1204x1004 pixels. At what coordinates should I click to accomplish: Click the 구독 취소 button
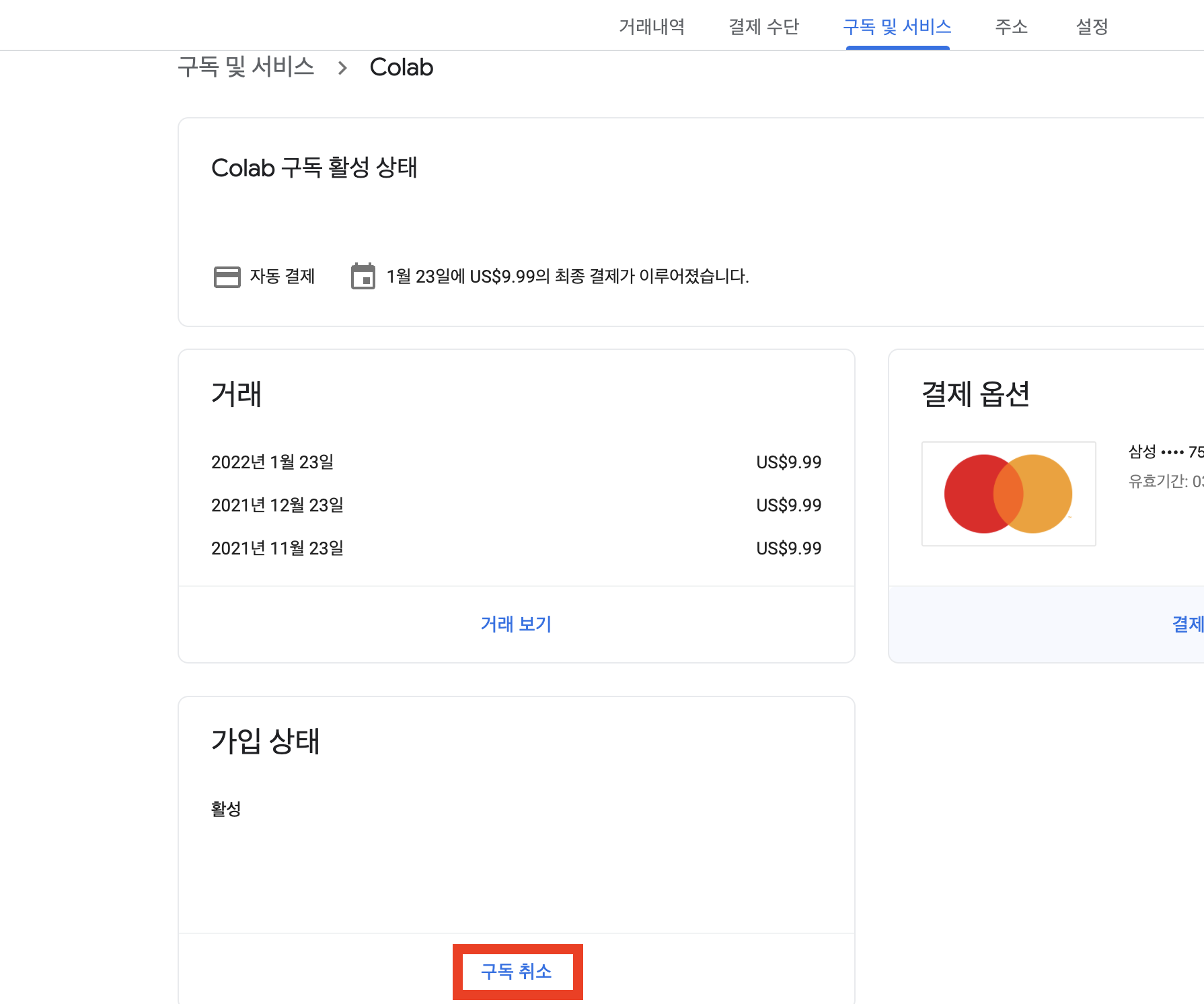pos(517,970)
